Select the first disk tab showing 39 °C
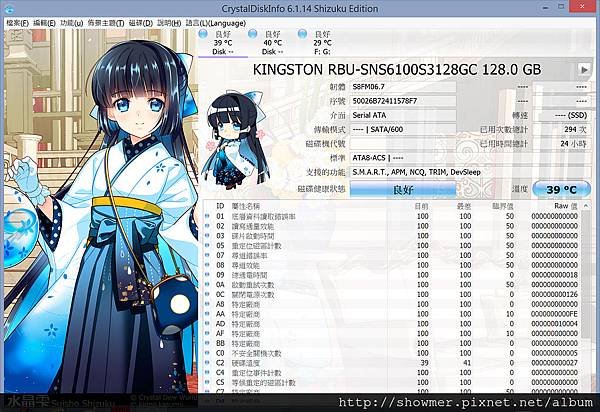The height and width of the screenshot is (412, 600). click(x=223, y=43)
